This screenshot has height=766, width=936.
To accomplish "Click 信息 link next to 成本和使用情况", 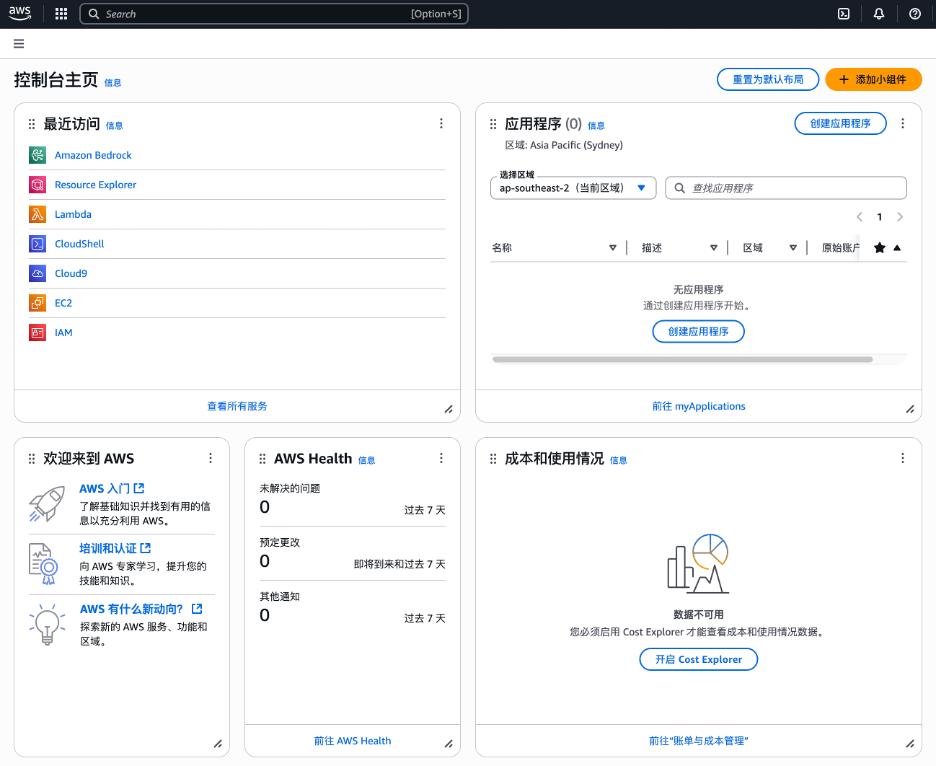I will (x=618, y=460).
